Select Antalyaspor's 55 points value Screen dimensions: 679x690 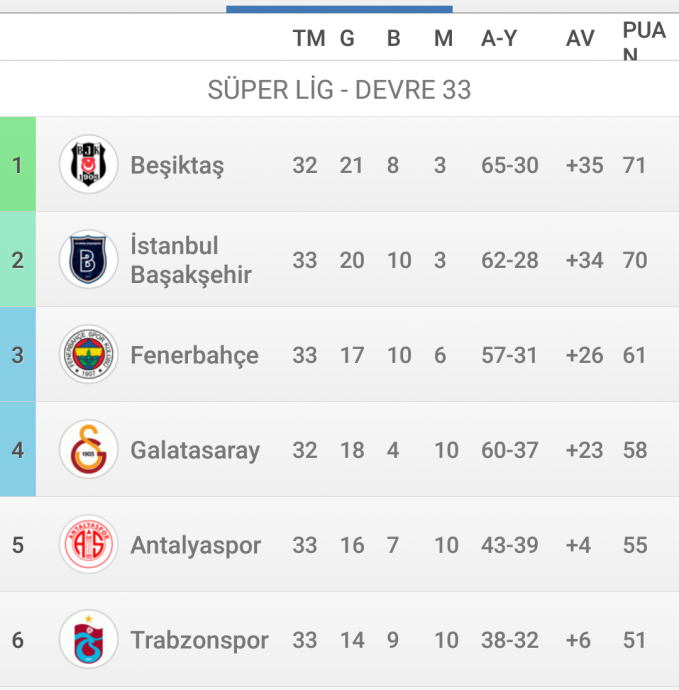635,545
